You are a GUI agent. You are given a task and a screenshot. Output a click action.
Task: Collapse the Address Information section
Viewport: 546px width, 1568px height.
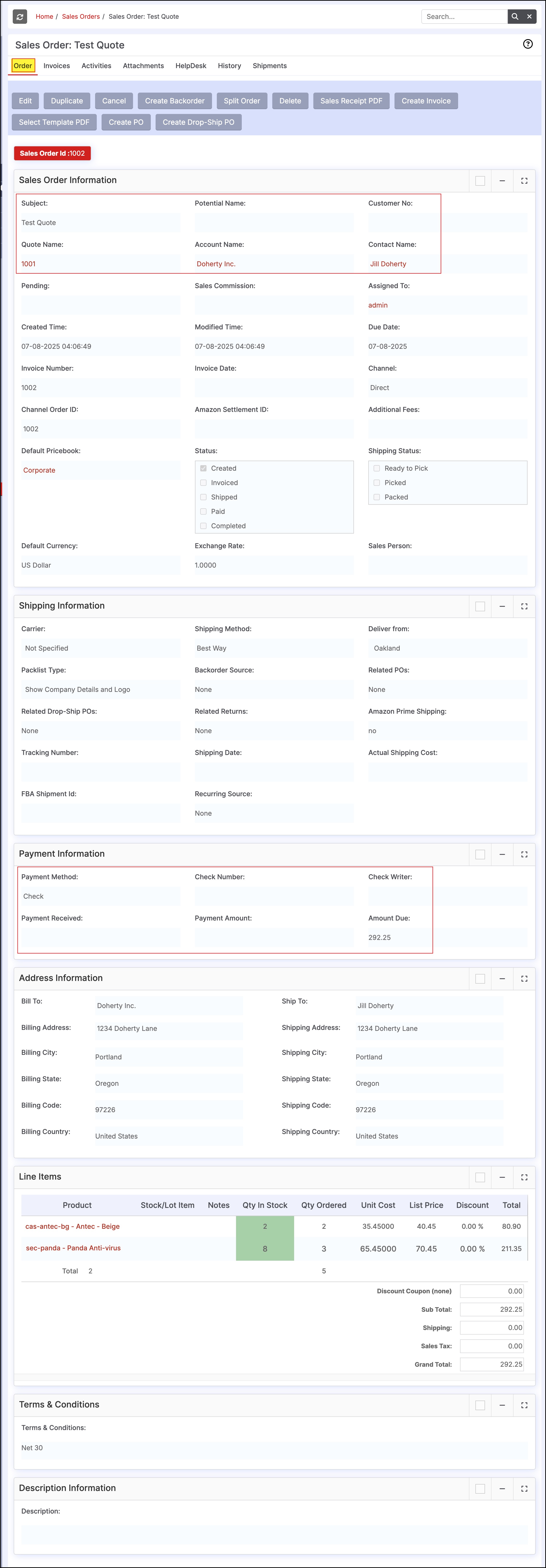click(x=502, y=979)
